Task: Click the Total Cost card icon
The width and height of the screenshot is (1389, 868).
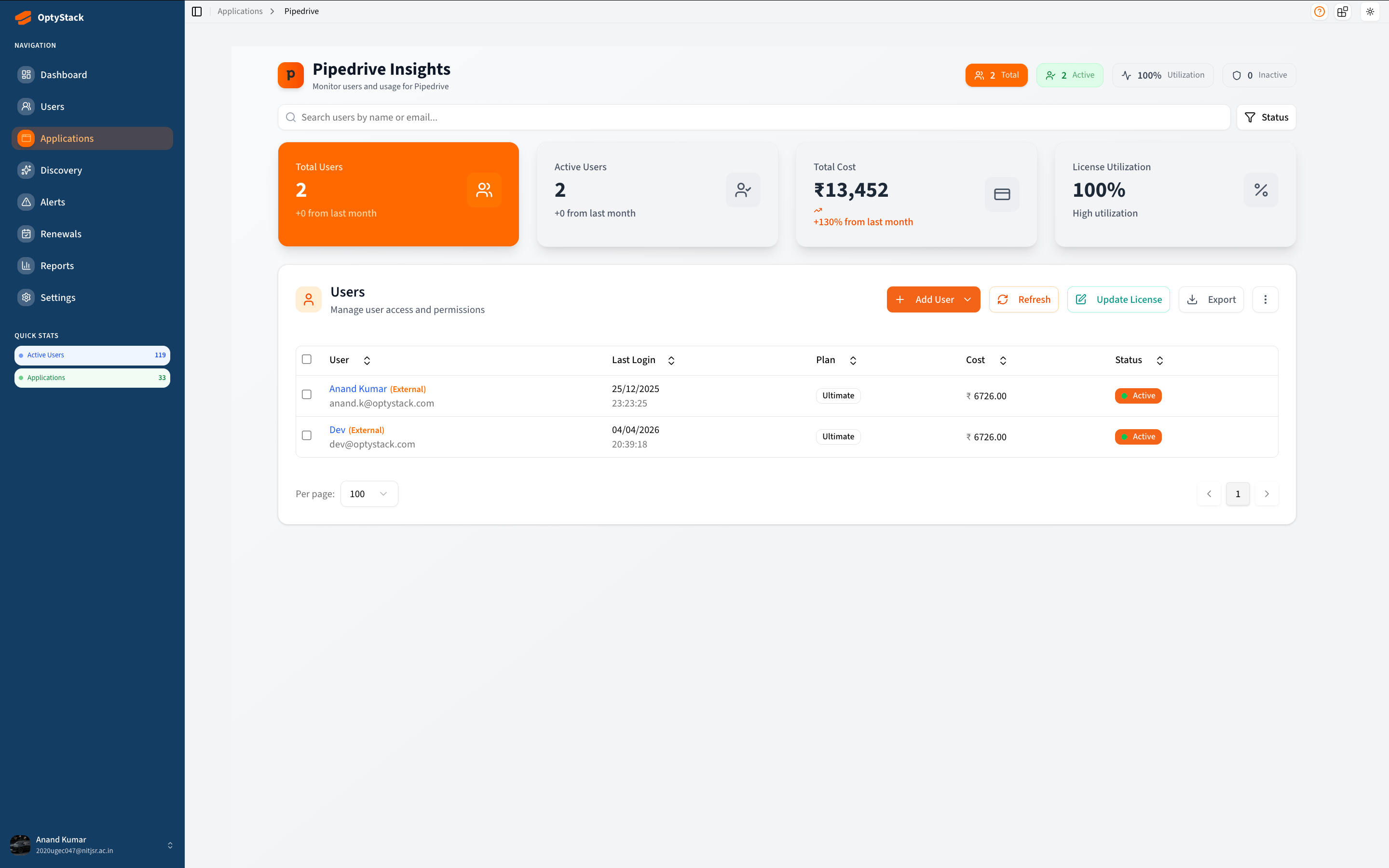Action: coord(1002,194)
